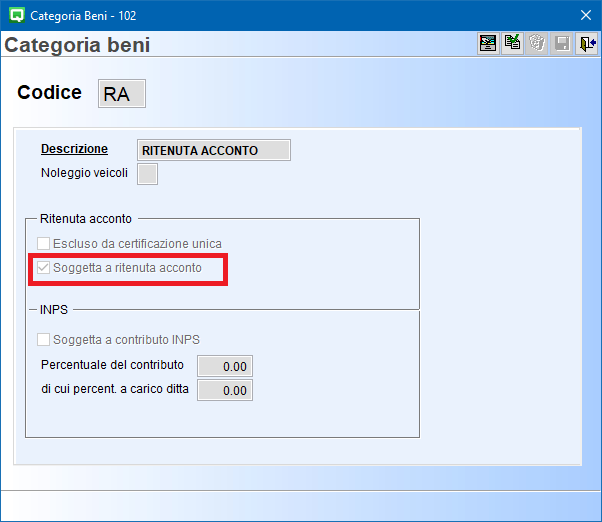Viewport: 602px width, 522px height.
Task: Select the percent. a carico ditta field
Action: point(225,390)
